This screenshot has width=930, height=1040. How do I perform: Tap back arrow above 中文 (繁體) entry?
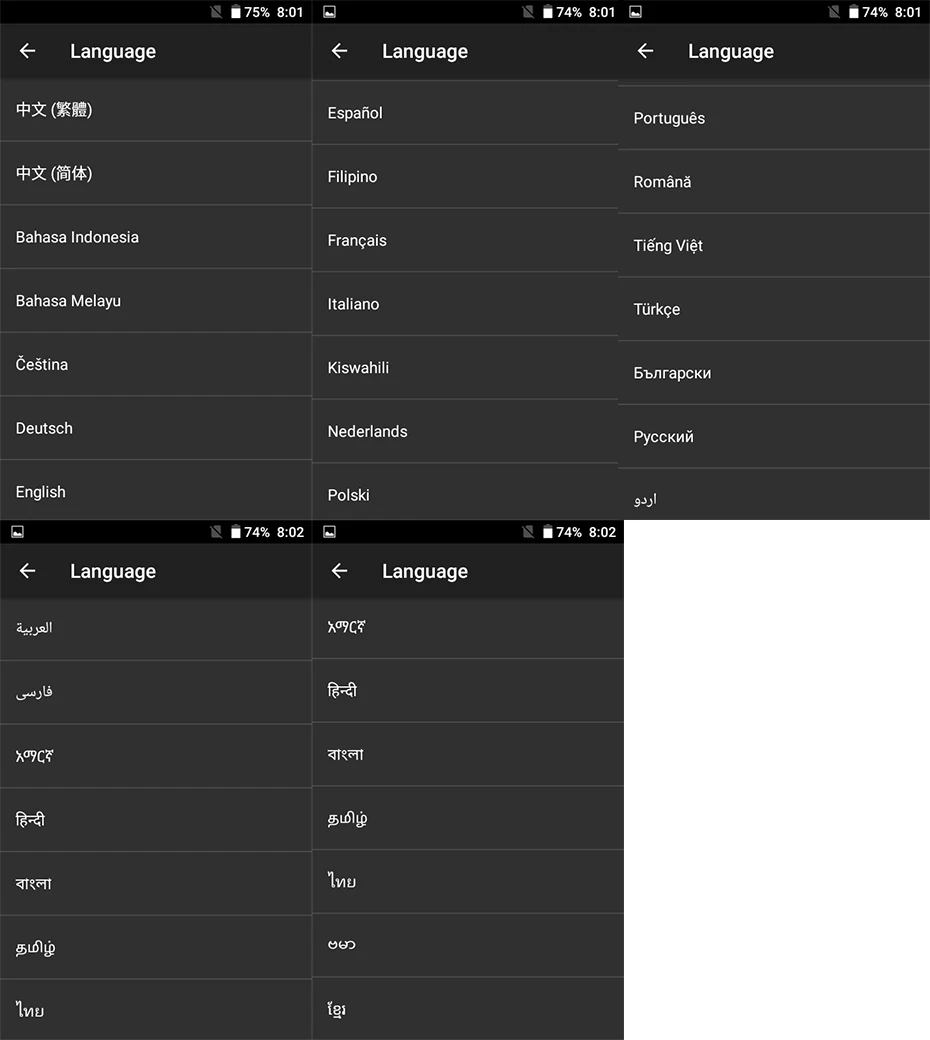tap(27, 51)
